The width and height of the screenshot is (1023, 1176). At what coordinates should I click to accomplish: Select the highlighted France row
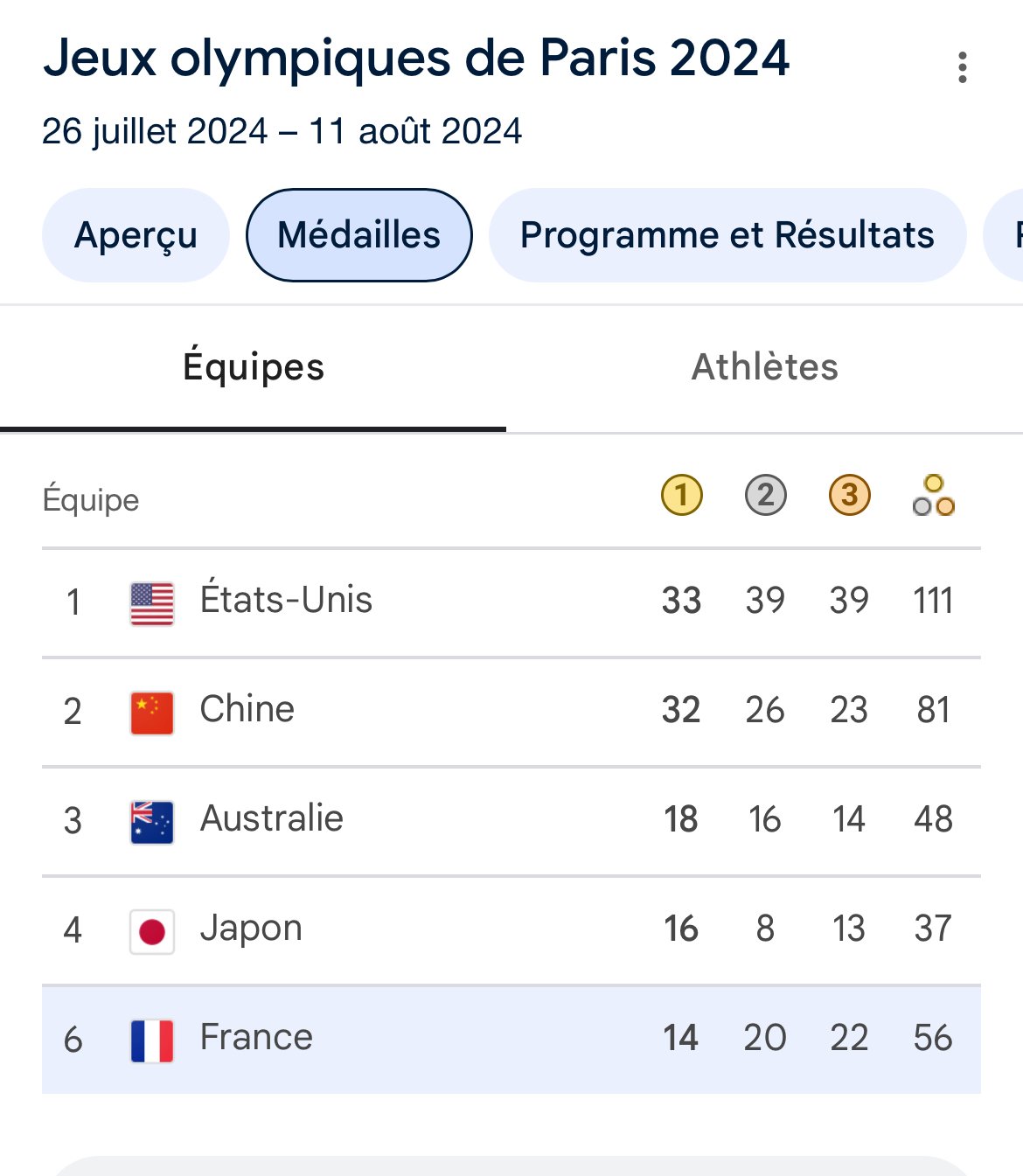[511, 1040]
